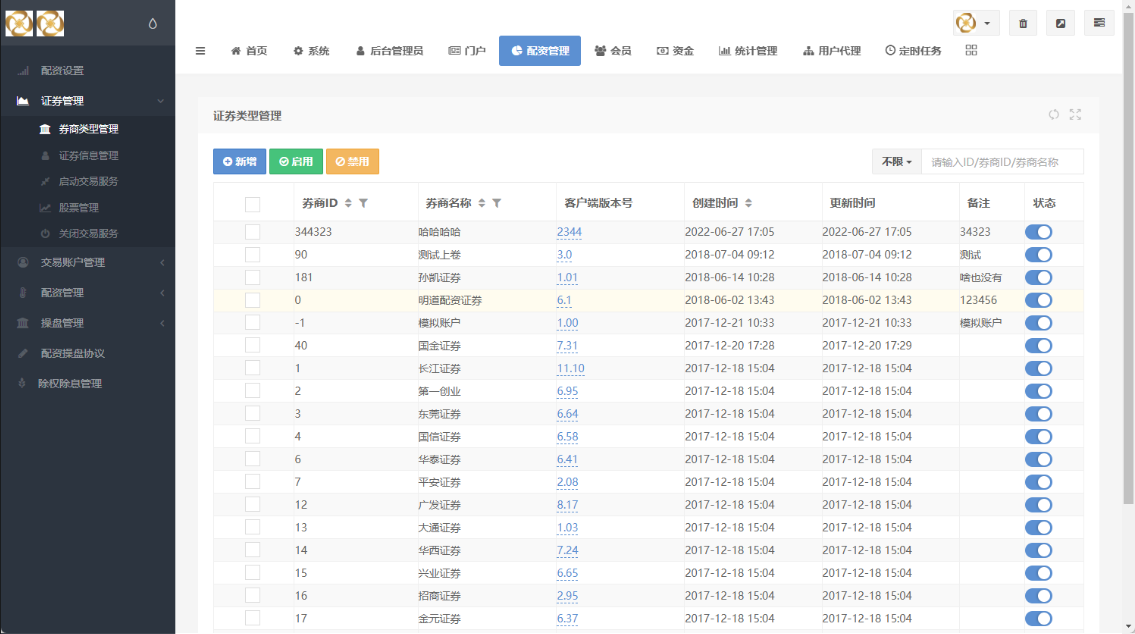Expand the 操盘管理 sidebar section

pos(88,323)
